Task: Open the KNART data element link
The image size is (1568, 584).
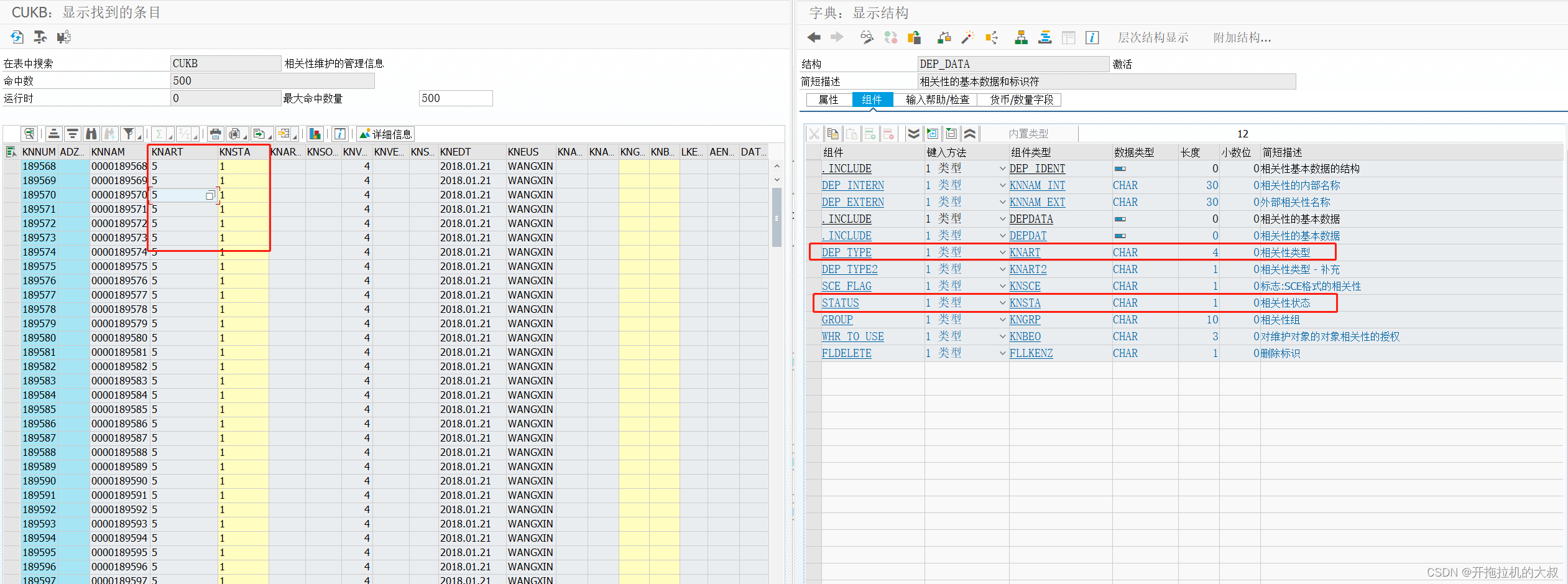Action: tap(1025, 253)
